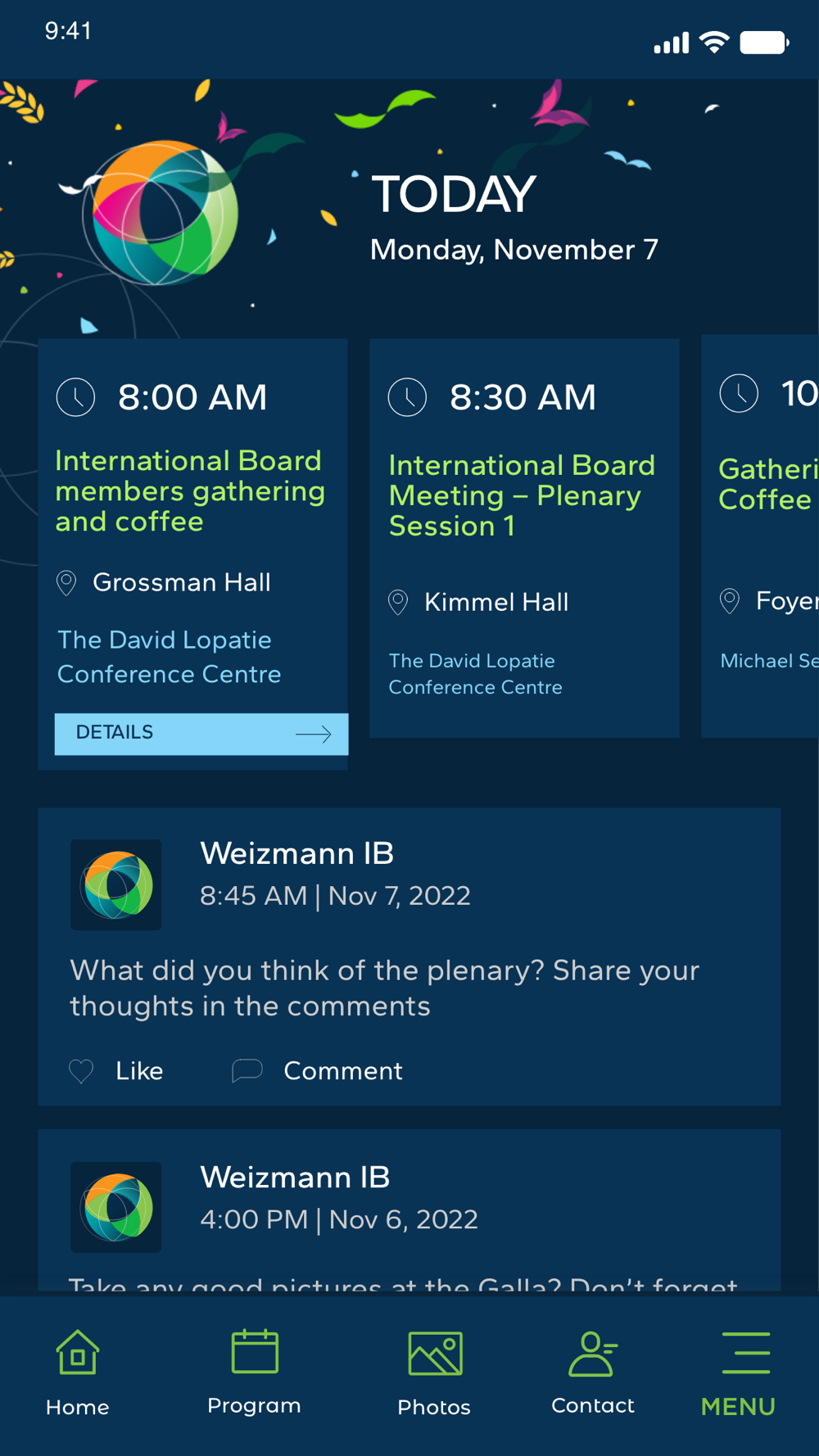The image size is (819, 1456).
Task: Open the Program calendar icon
Action: tap(255, 1352)
